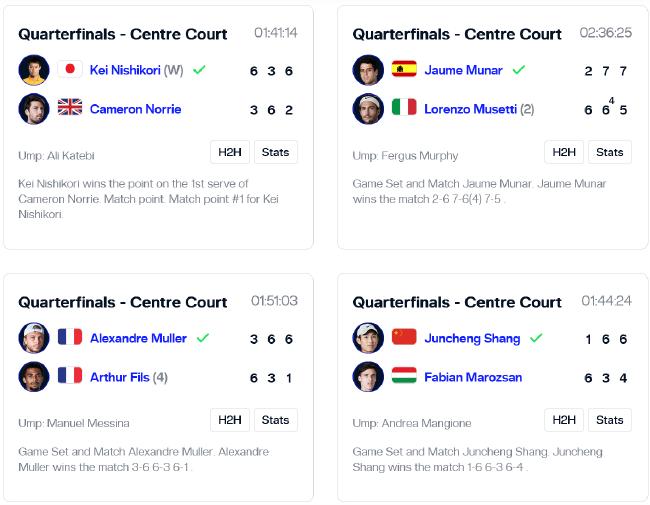Click the Spain flag next to Munar
Viewport: 650px width, 505px height.
(x=404, y=70)
